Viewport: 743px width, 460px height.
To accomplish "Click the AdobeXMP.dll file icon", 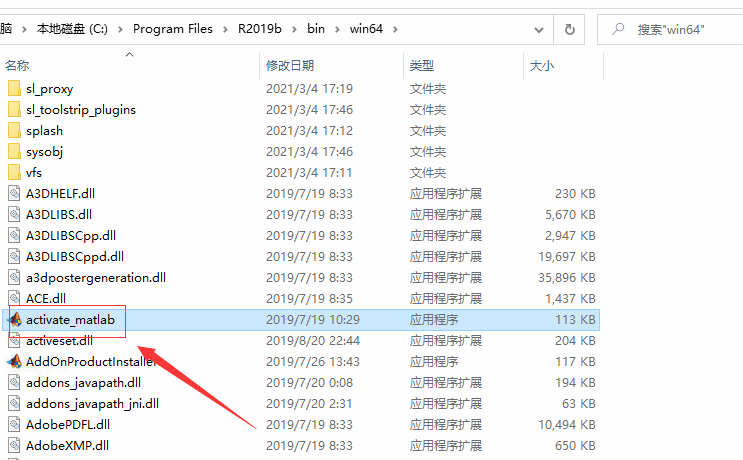I will pos(14,445).
